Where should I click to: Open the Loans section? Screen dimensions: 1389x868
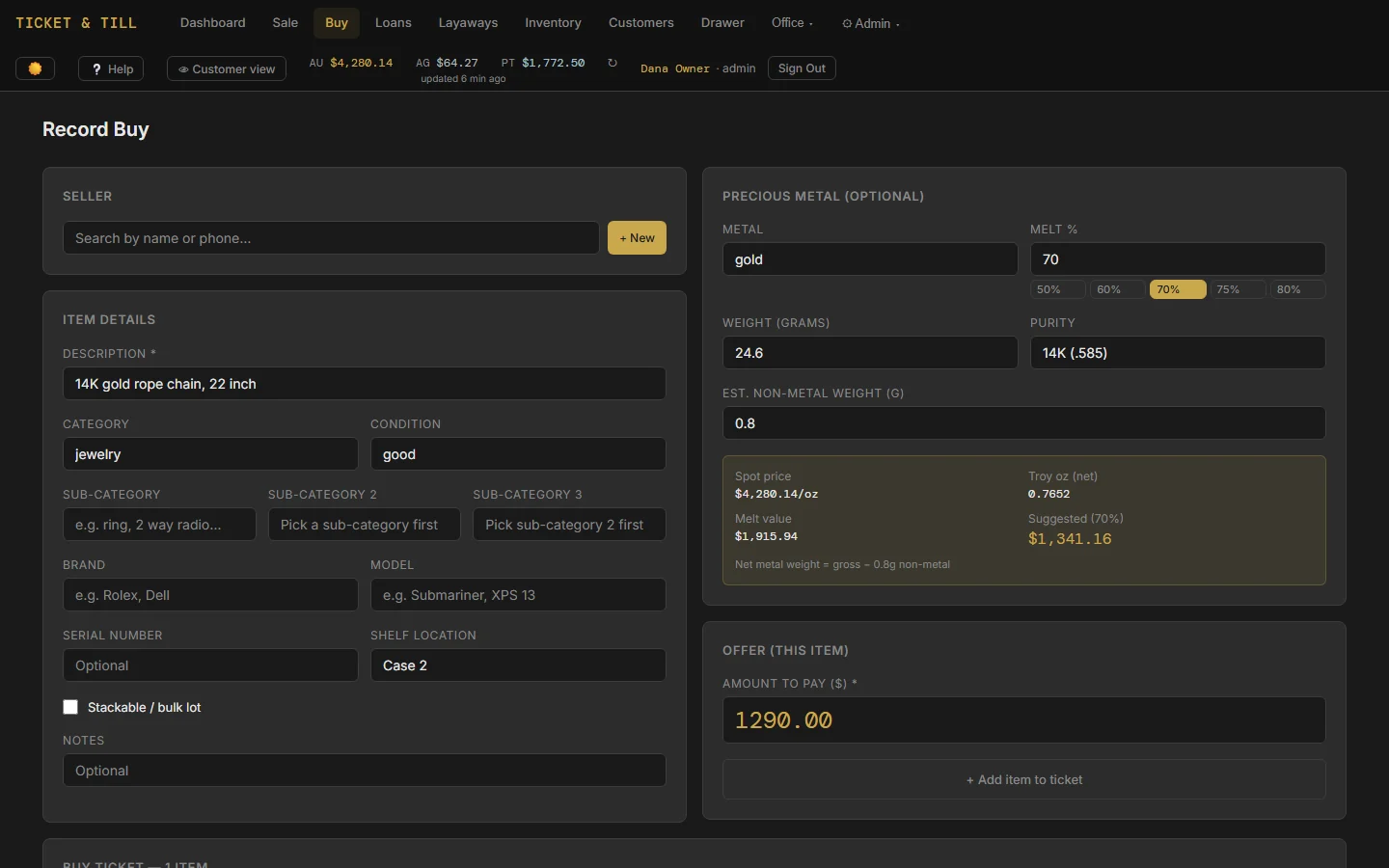[x=394, y=23]
